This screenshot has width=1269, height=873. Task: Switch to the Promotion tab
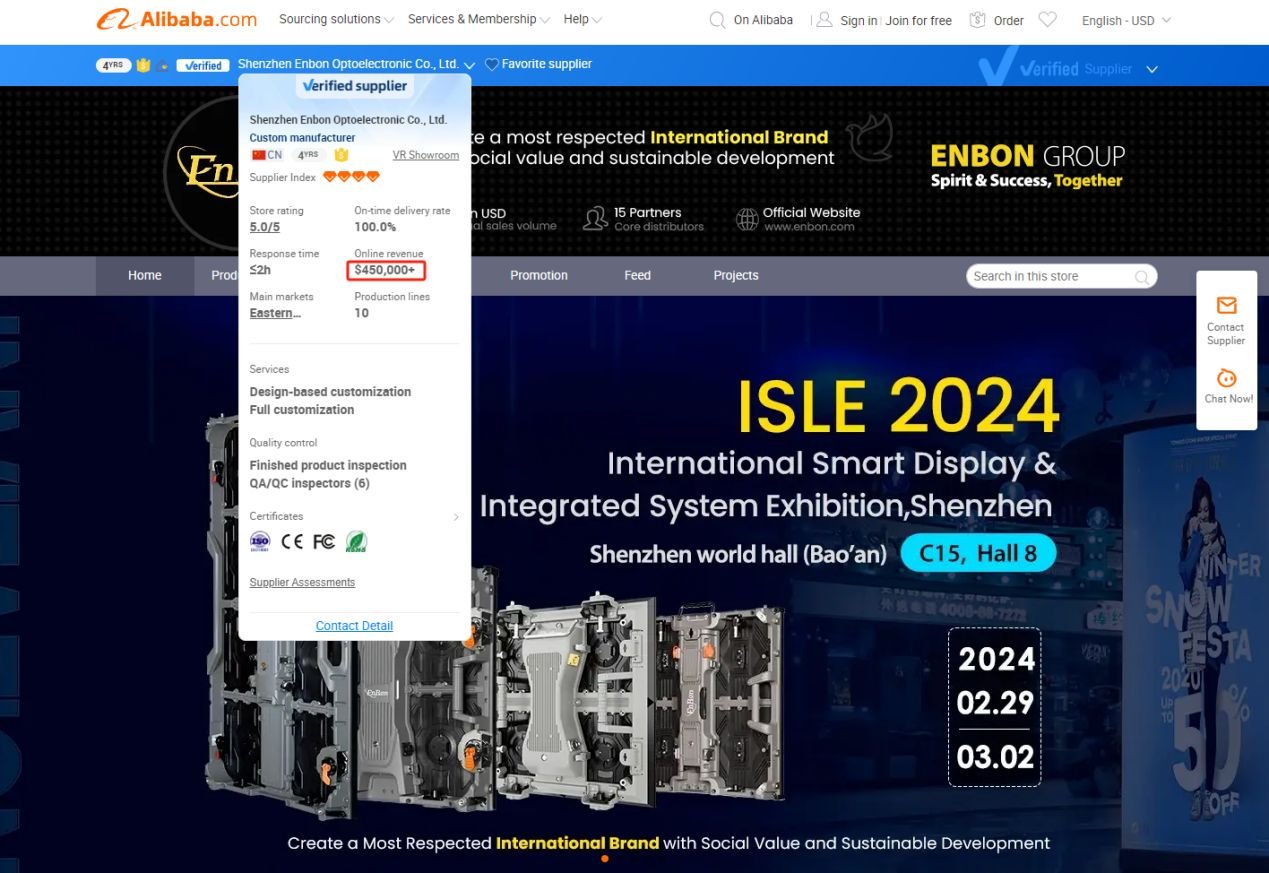click(x=539, y=276)
